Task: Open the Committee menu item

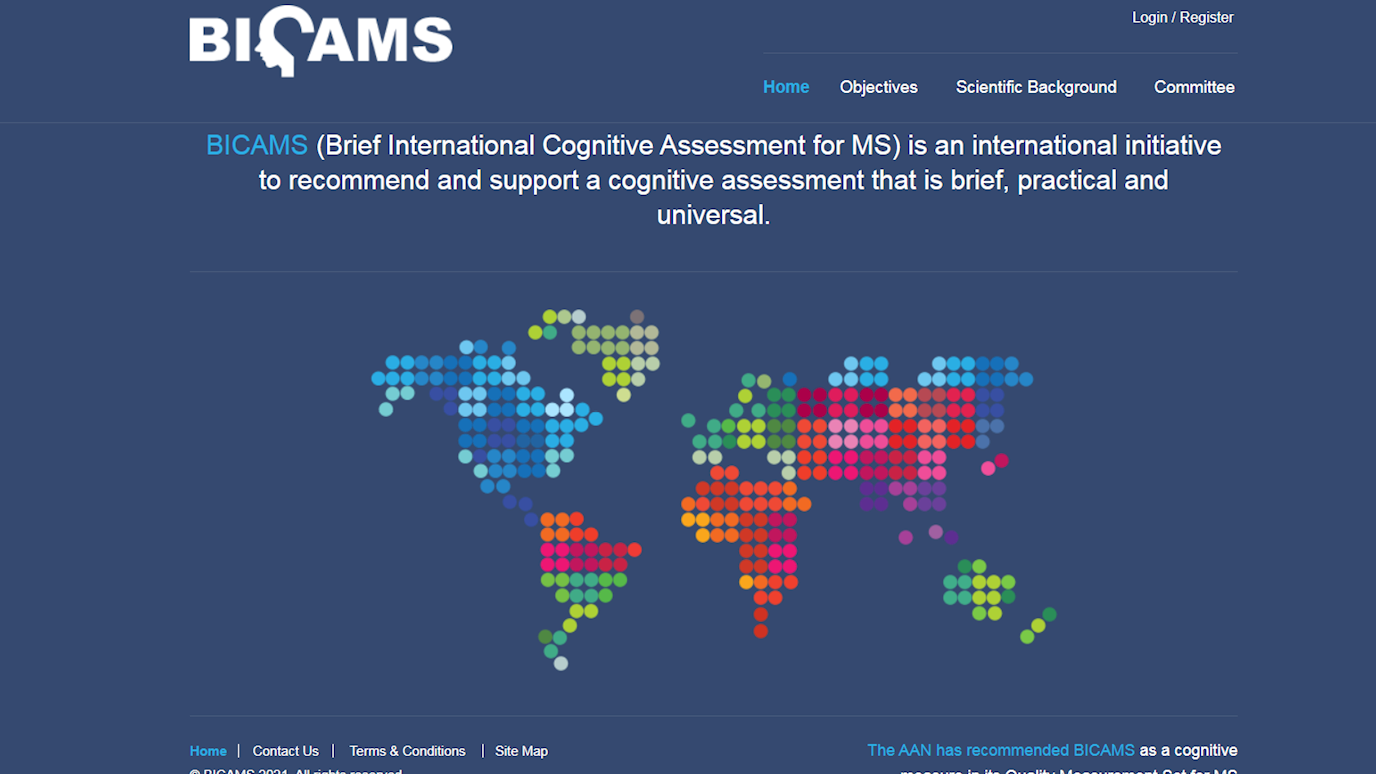Action: pyautogui.click(x=1193, y=87)
